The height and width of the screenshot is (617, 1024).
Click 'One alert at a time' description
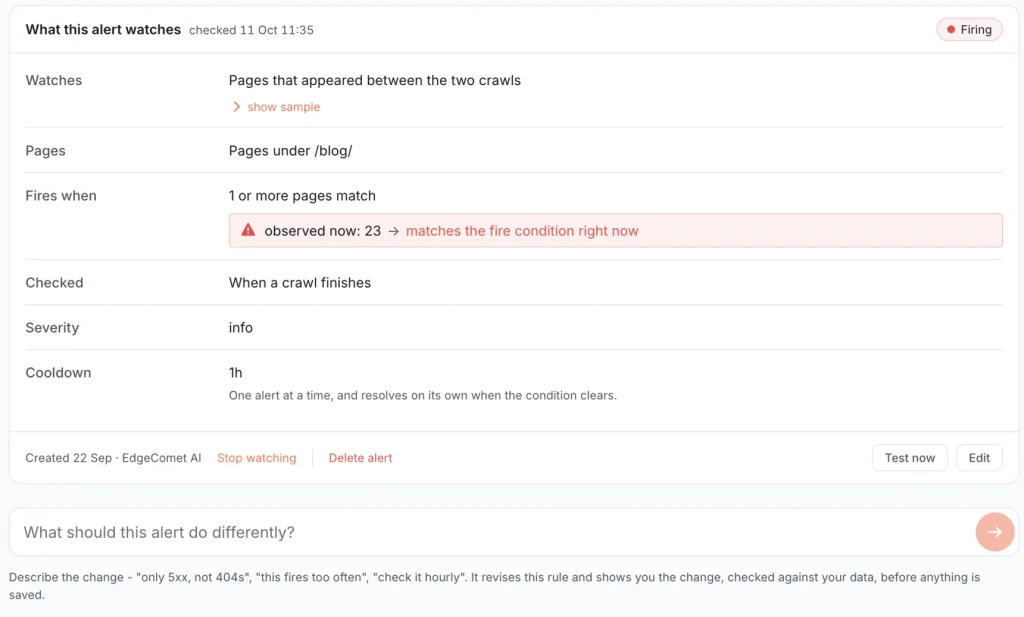(423, 395)
